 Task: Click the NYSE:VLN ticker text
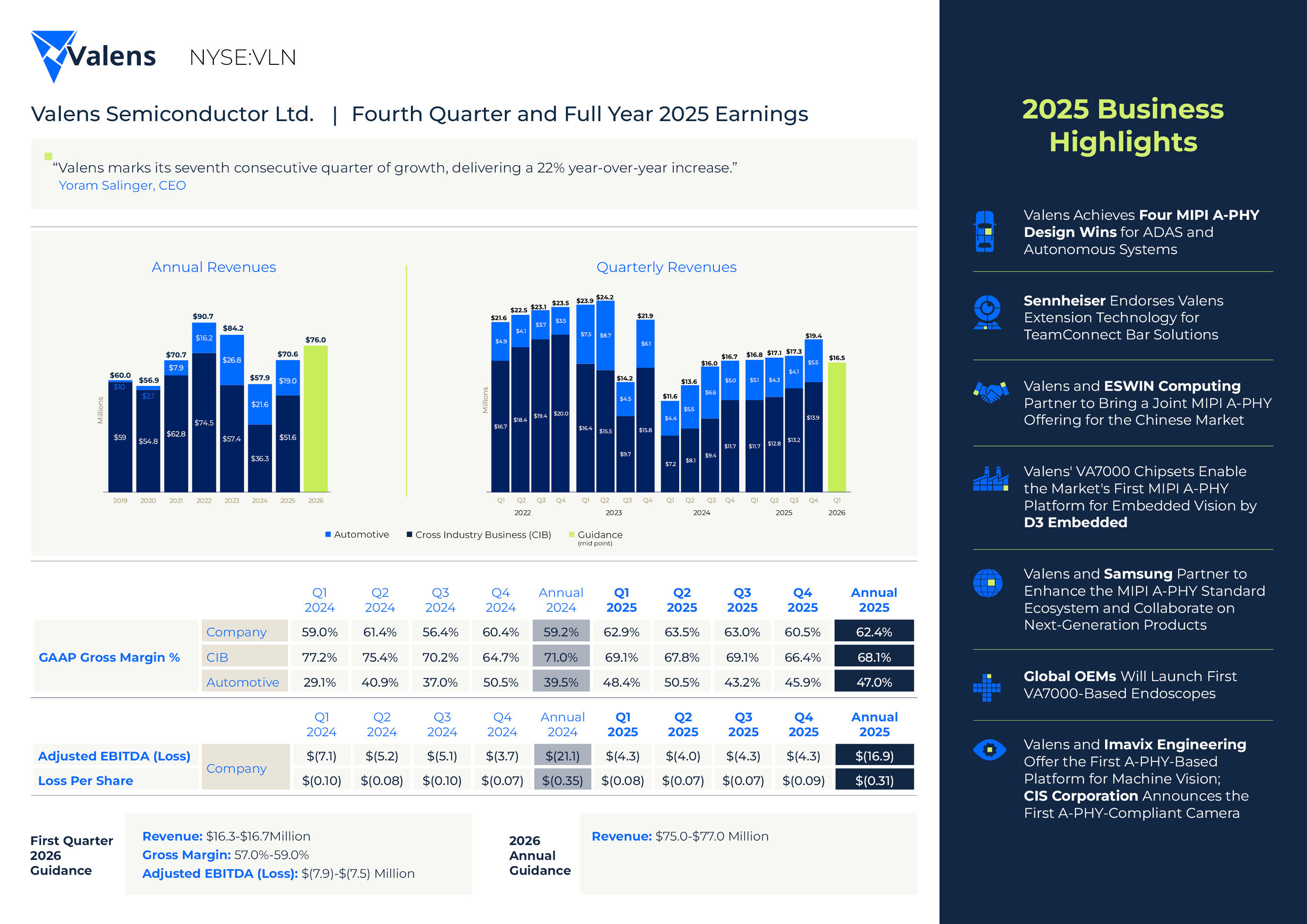tap(243, 58)
